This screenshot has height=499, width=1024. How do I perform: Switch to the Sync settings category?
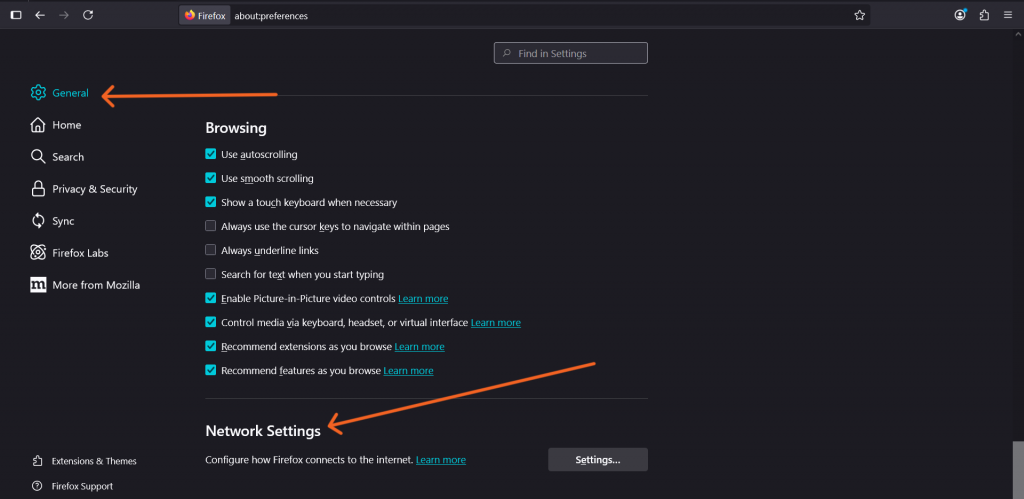coord(63,221)
